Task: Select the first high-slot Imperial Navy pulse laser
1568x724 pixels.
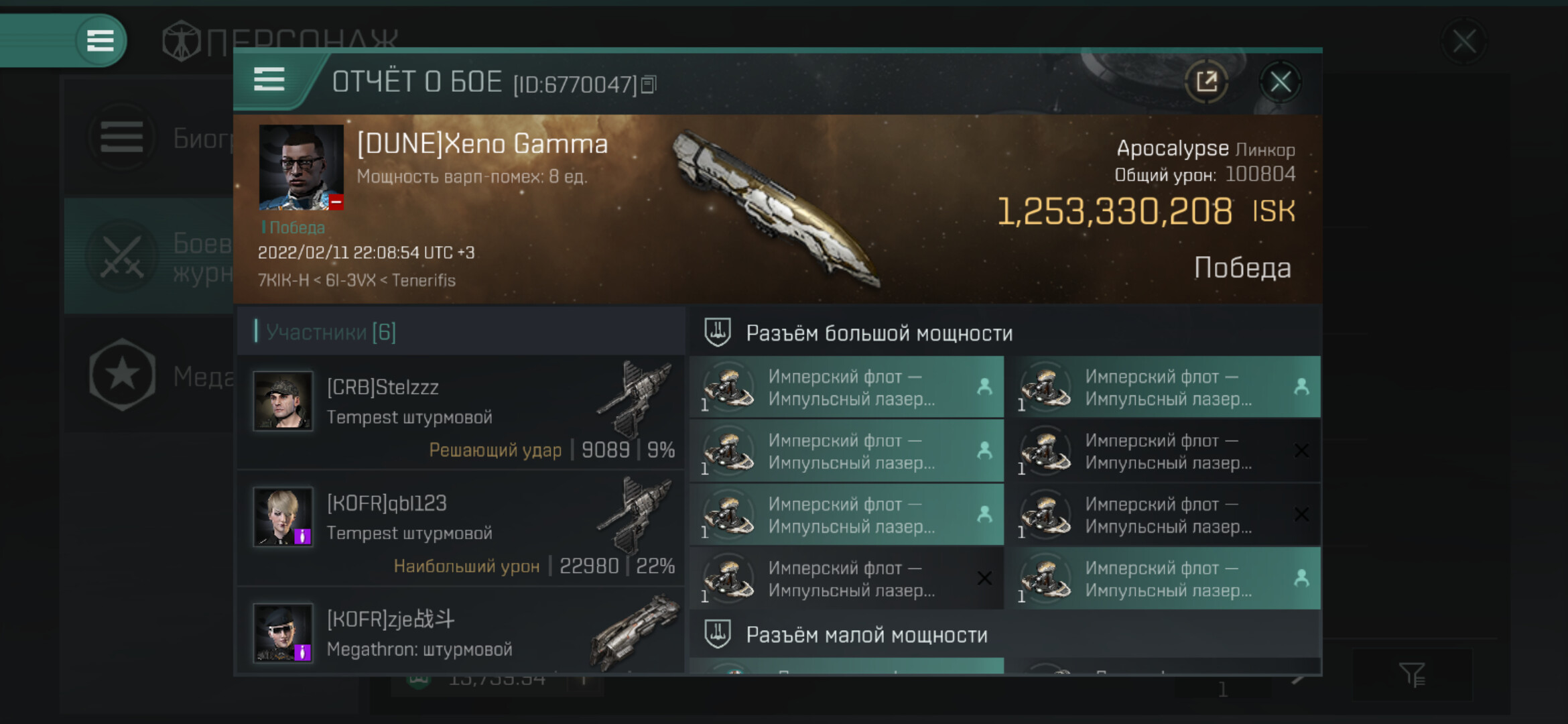Action: [846, 387]
